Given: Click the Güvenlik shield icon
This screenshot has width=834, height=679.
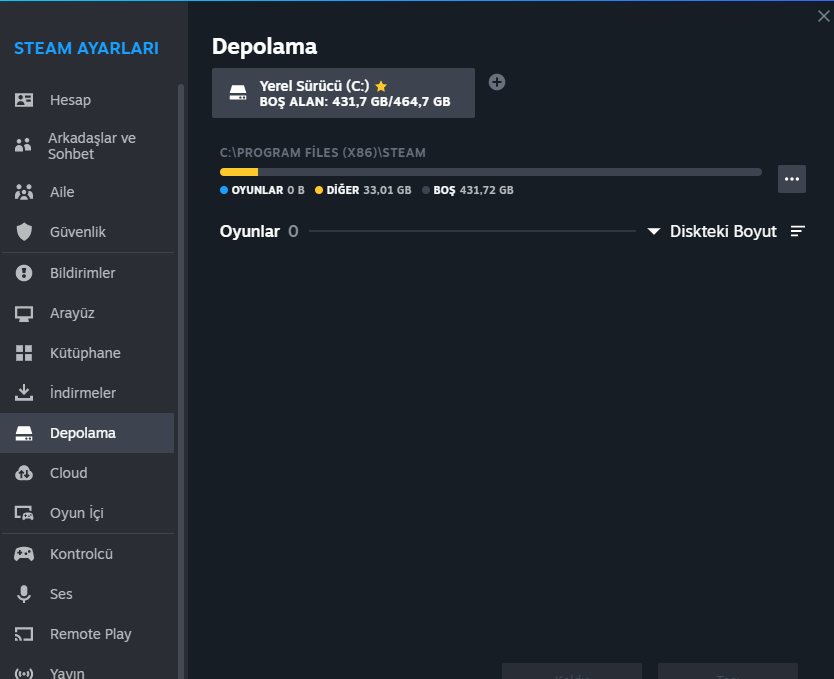Looking at the screenshot, I should tap(24, 232).
